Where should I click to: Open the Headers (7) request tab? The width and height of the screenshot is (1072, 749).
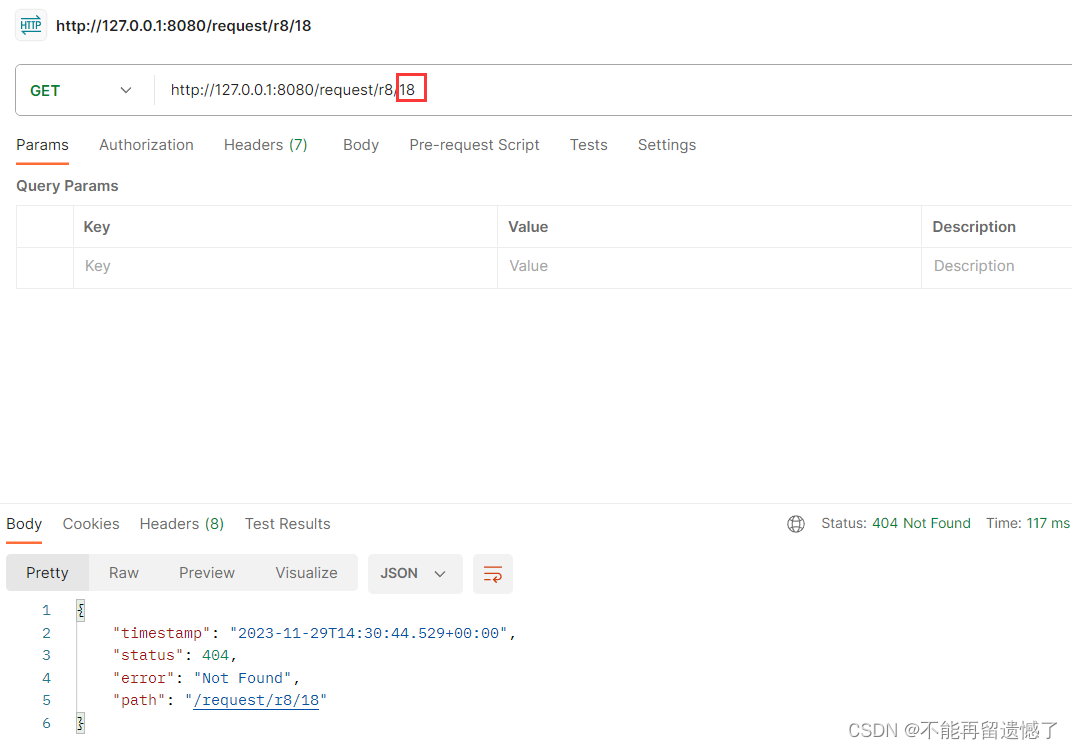266,145
